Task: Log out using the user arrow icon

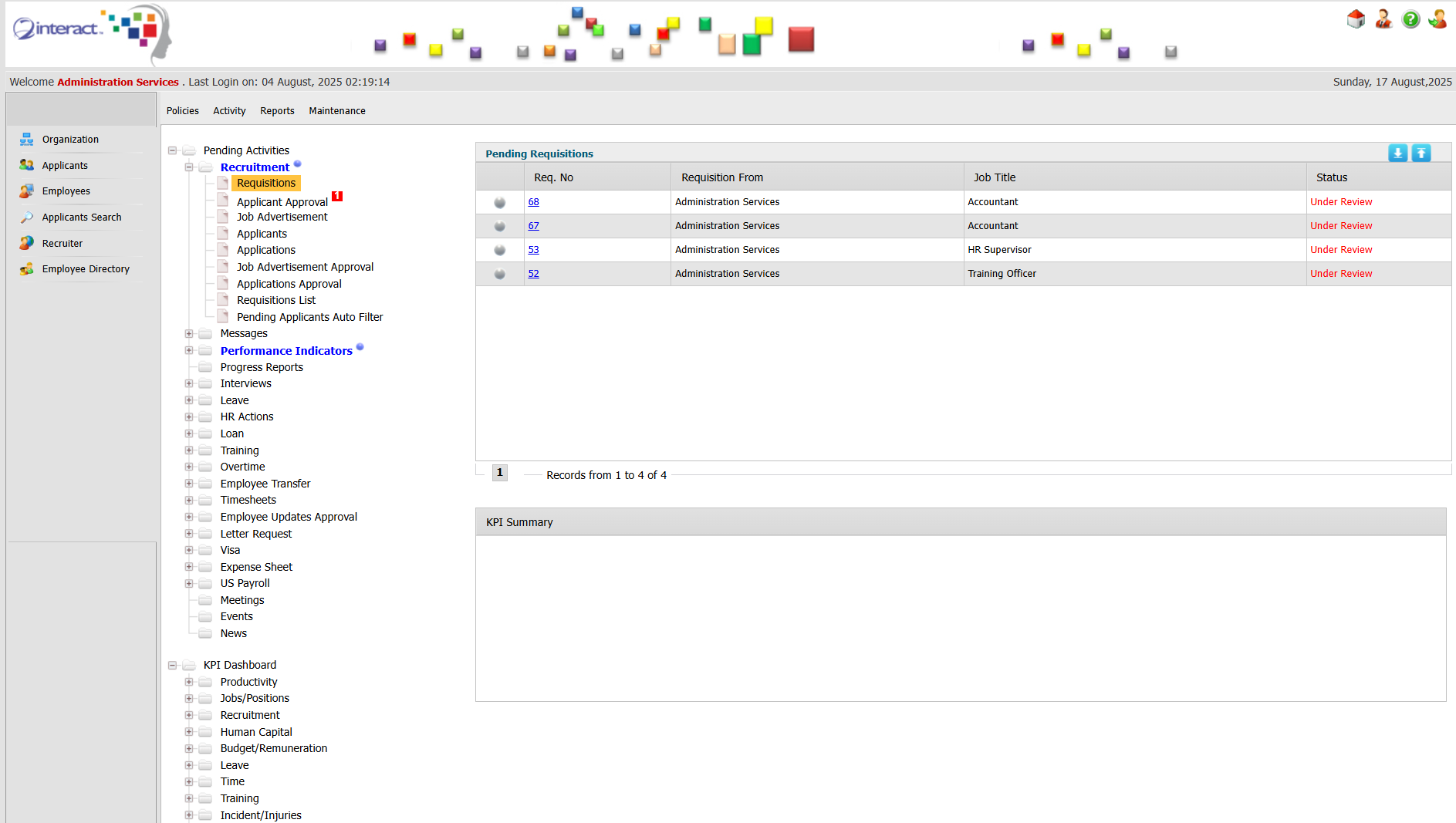Action: 1437,19
